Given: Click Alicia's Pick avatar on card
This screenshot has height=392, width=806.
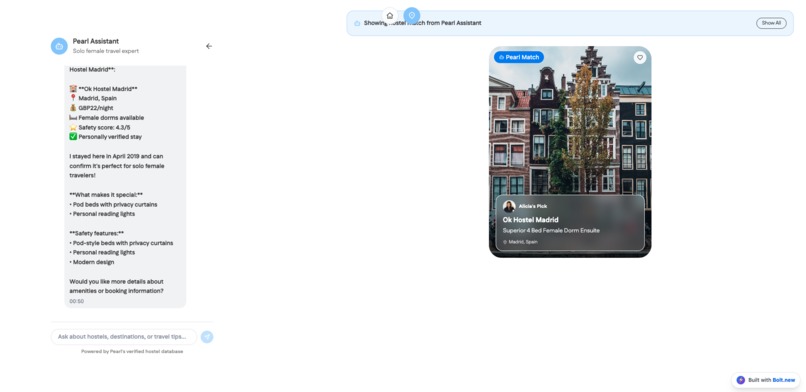Looking at the screenshot, I should tap(509, 206).
